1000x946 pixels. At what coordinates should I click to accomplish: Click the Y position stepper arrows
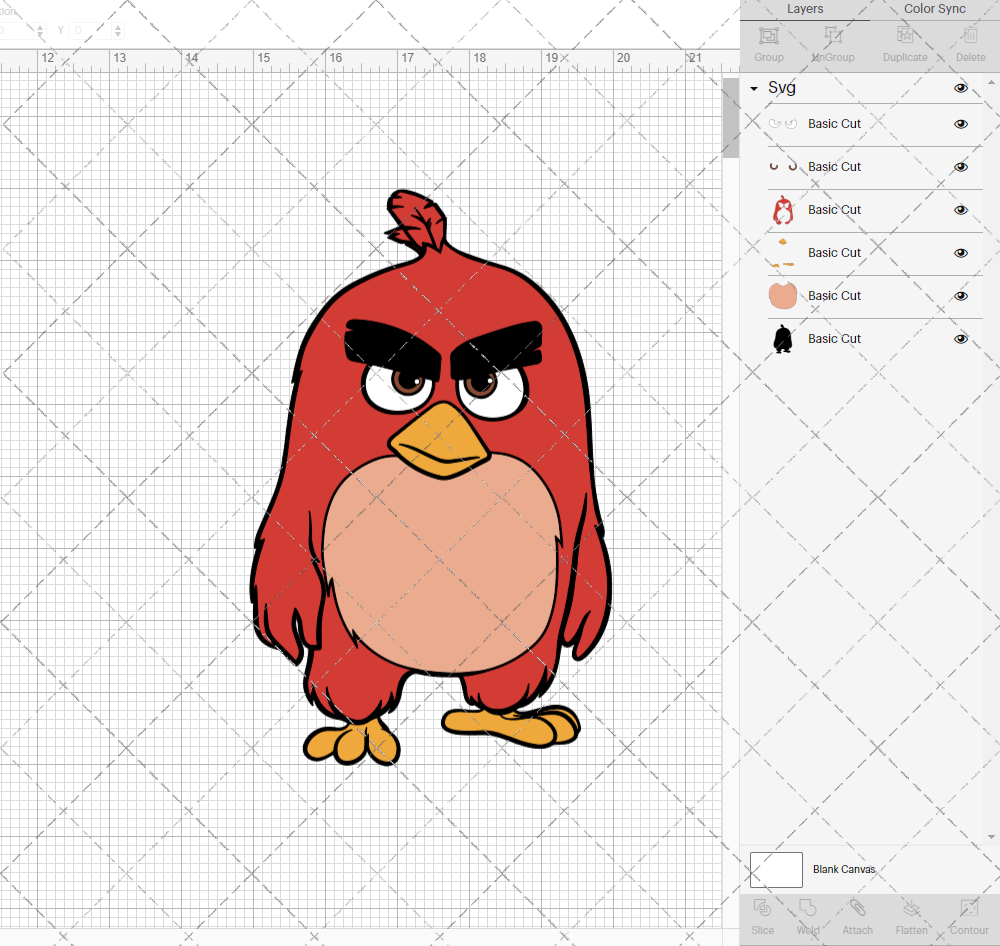(118, 30)
